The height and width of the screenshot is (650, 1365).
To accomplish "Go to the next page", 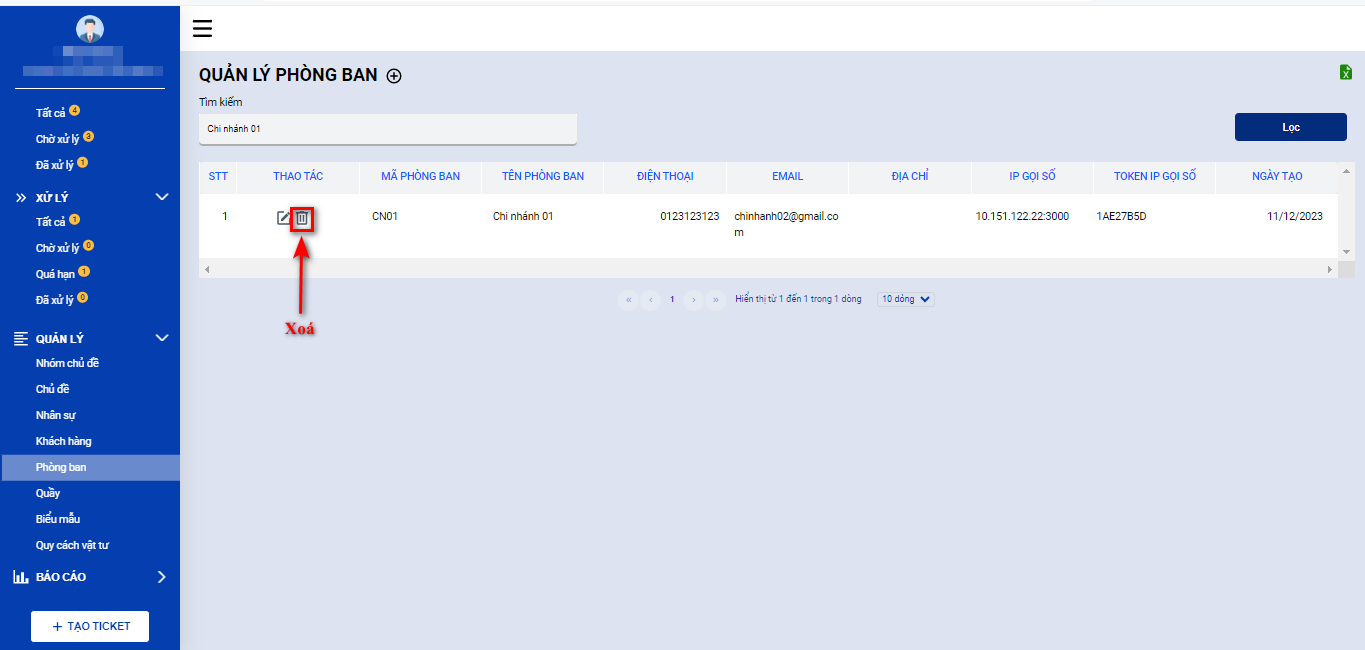I will coord(694,299).
